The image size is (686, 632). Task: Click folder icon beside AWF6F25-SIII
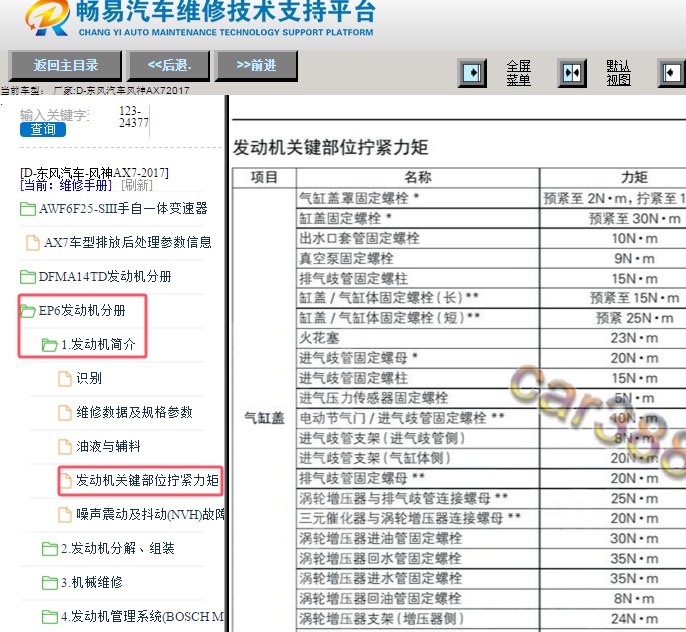tap(28, 209)
